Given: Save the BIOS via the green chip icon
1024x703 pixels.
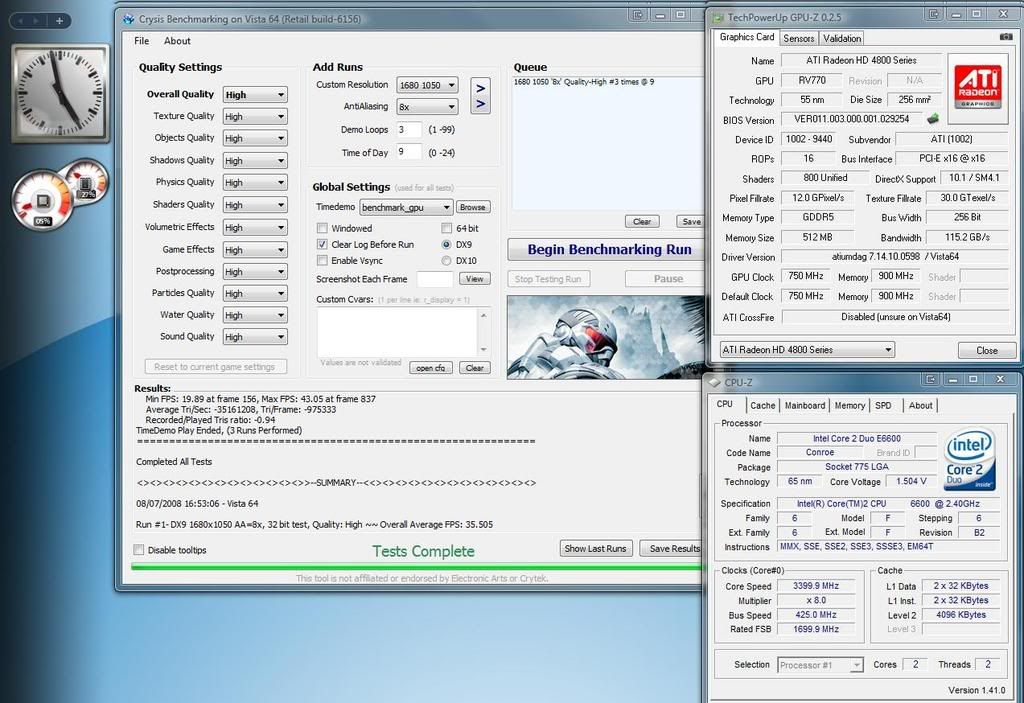Looking at the screenshot, I should pos(932,117).
